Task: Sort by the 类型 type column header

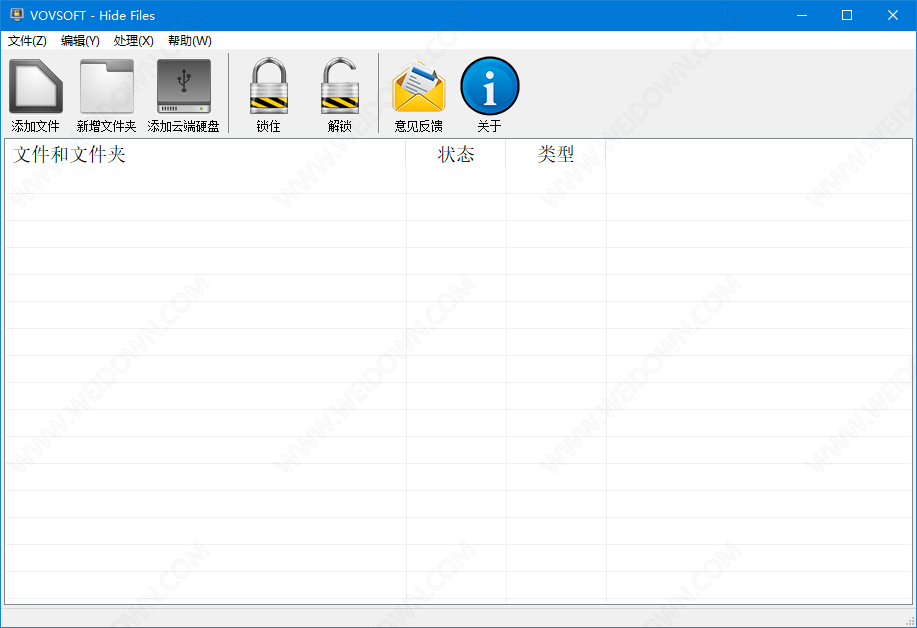Action: pos(556,154)
